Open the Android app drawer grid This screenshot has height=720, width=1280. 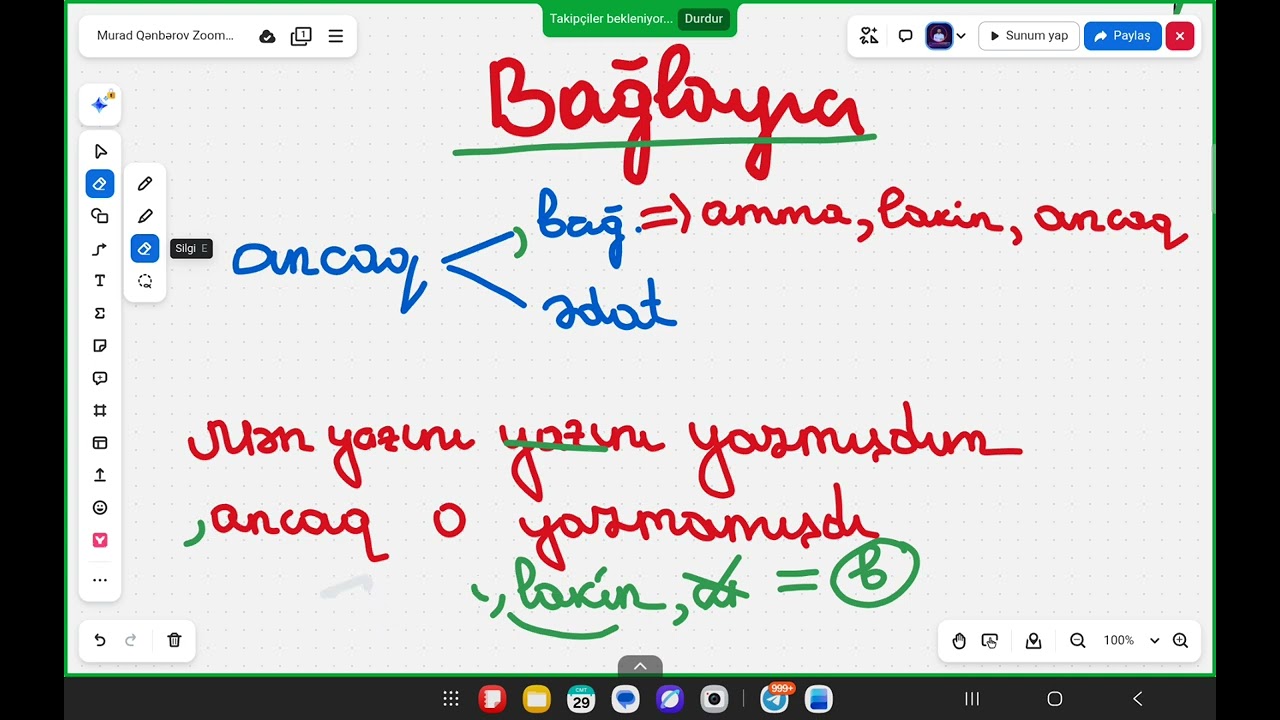(x=451, y=699)
